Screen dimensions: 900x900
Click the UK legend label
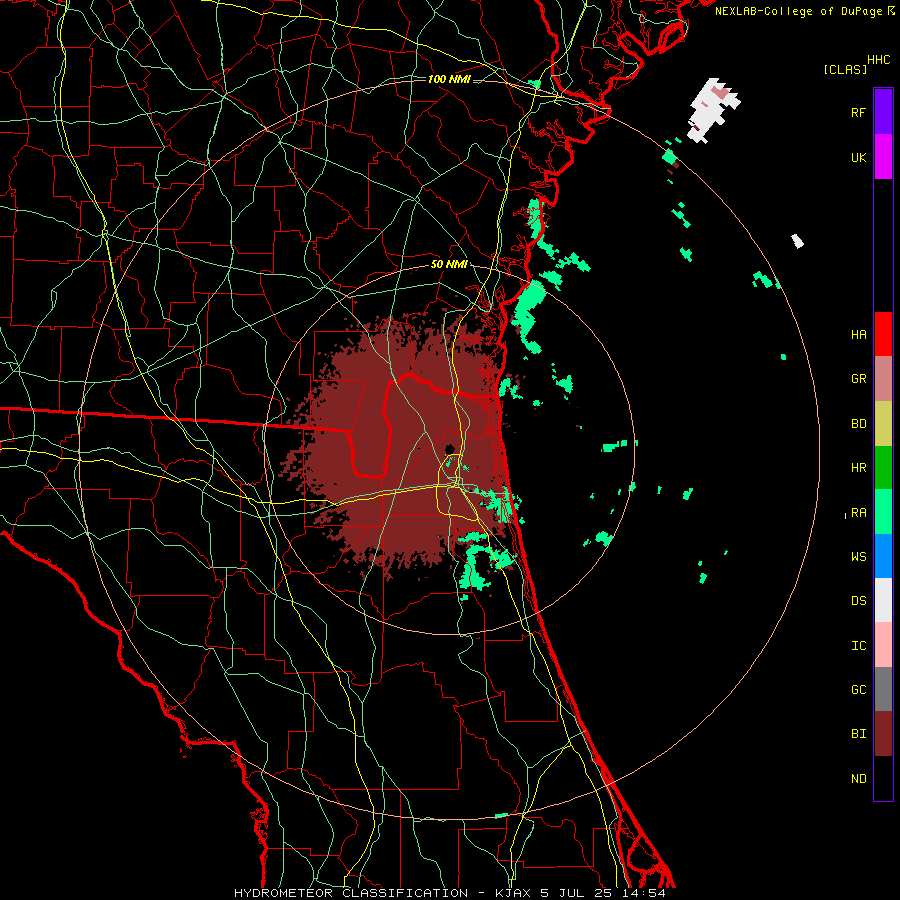coord(858,158)
